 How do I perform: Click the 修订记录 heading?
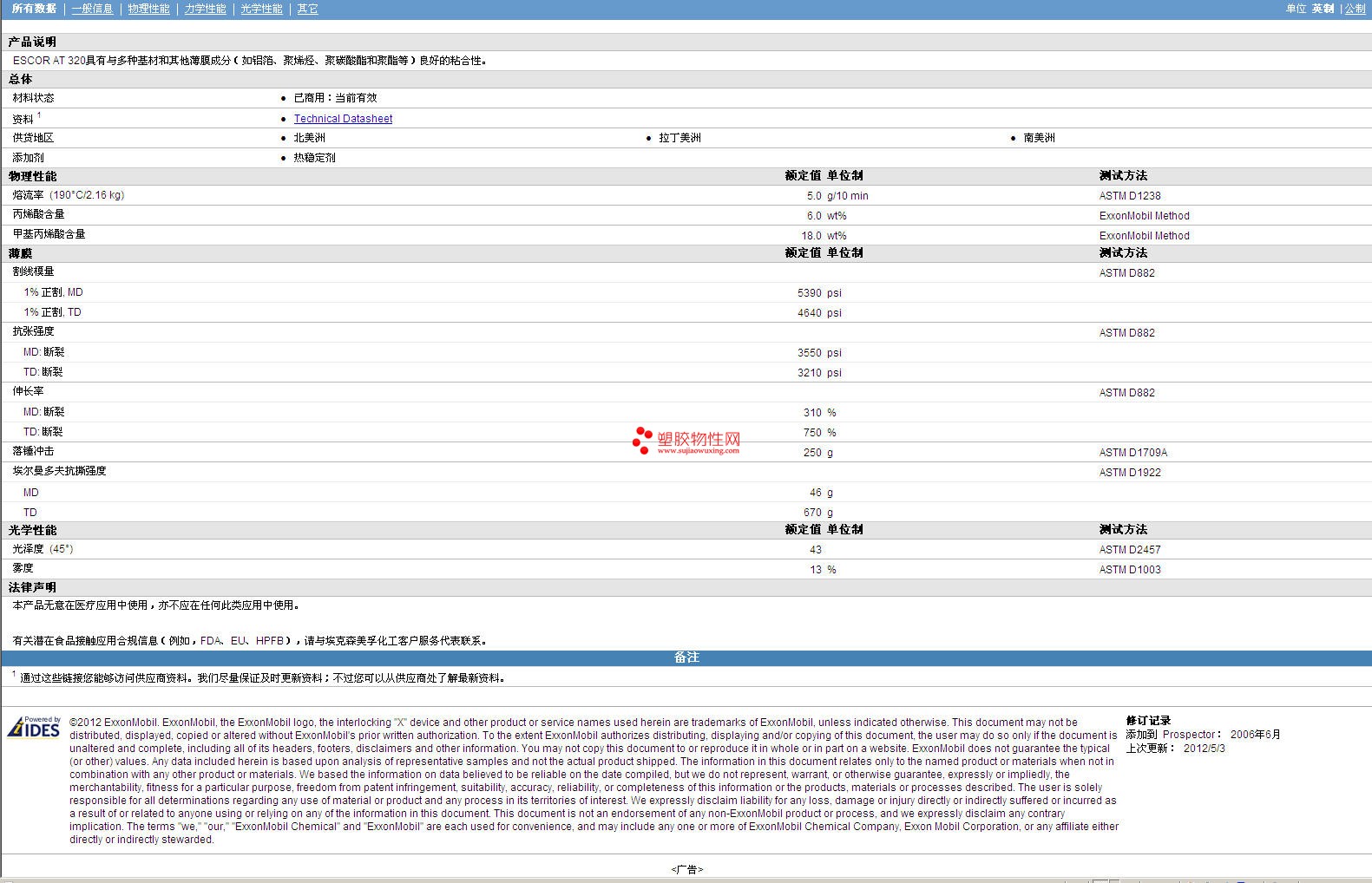[x=1148, y=721]
